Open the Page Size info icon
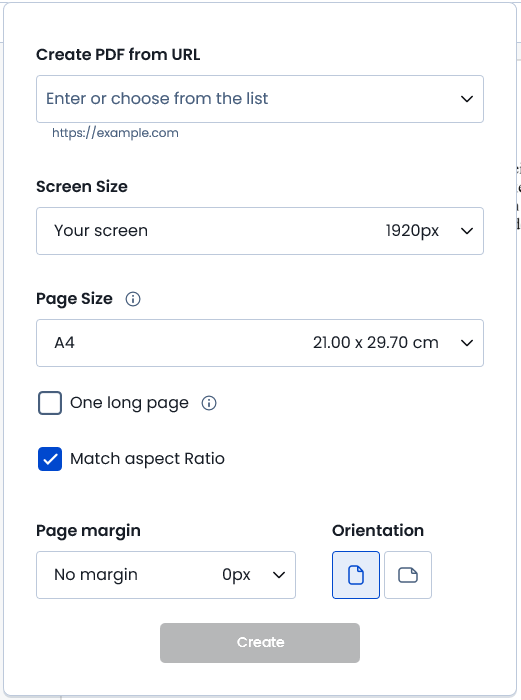Screen dimensions: 521x700 [x=133, y=299]
